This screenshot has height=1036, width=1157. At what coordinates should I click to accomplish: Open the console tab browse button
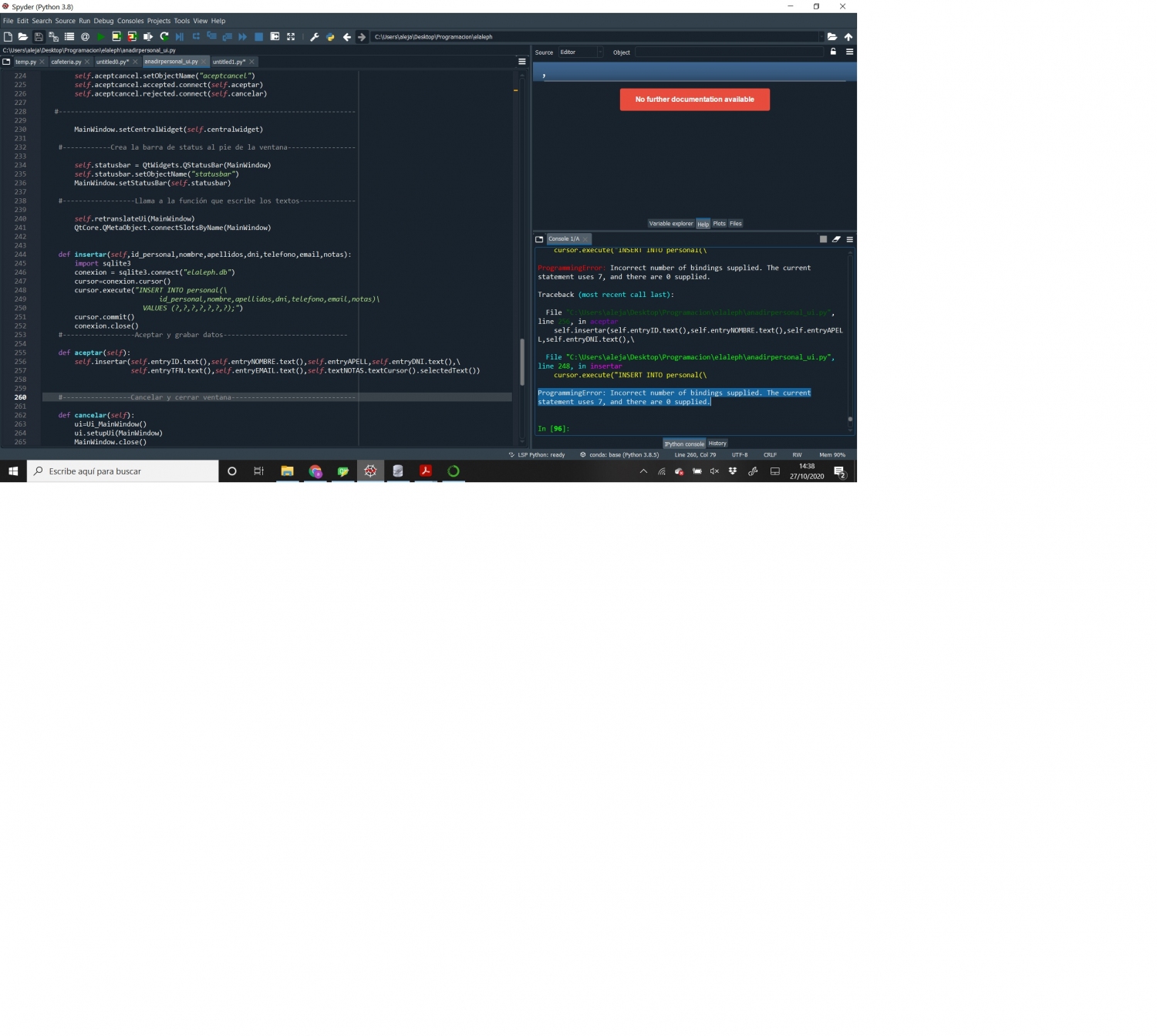point(539,239)
